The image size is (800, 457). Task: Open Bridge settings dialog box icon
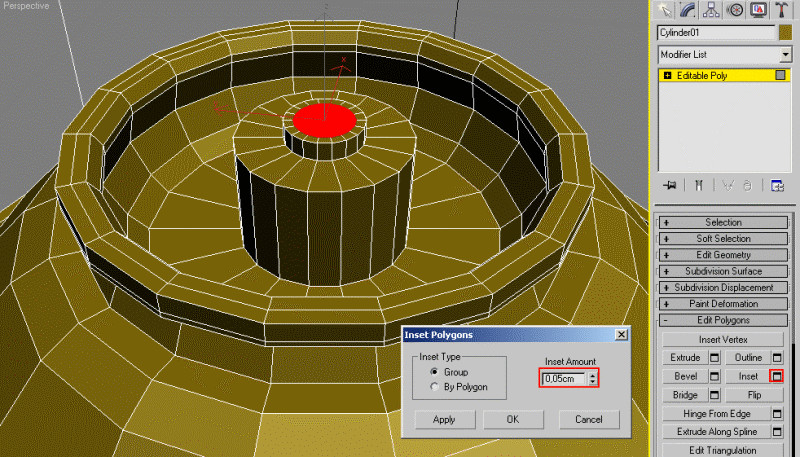pos(714,395)
